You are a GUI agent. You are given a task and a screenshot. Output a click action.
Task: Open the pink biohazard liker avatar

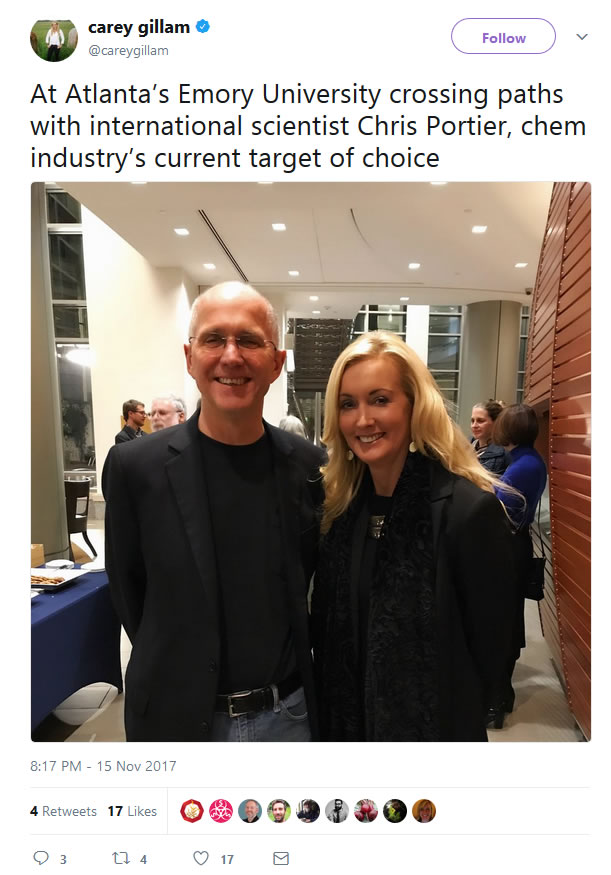coord(221,811)
